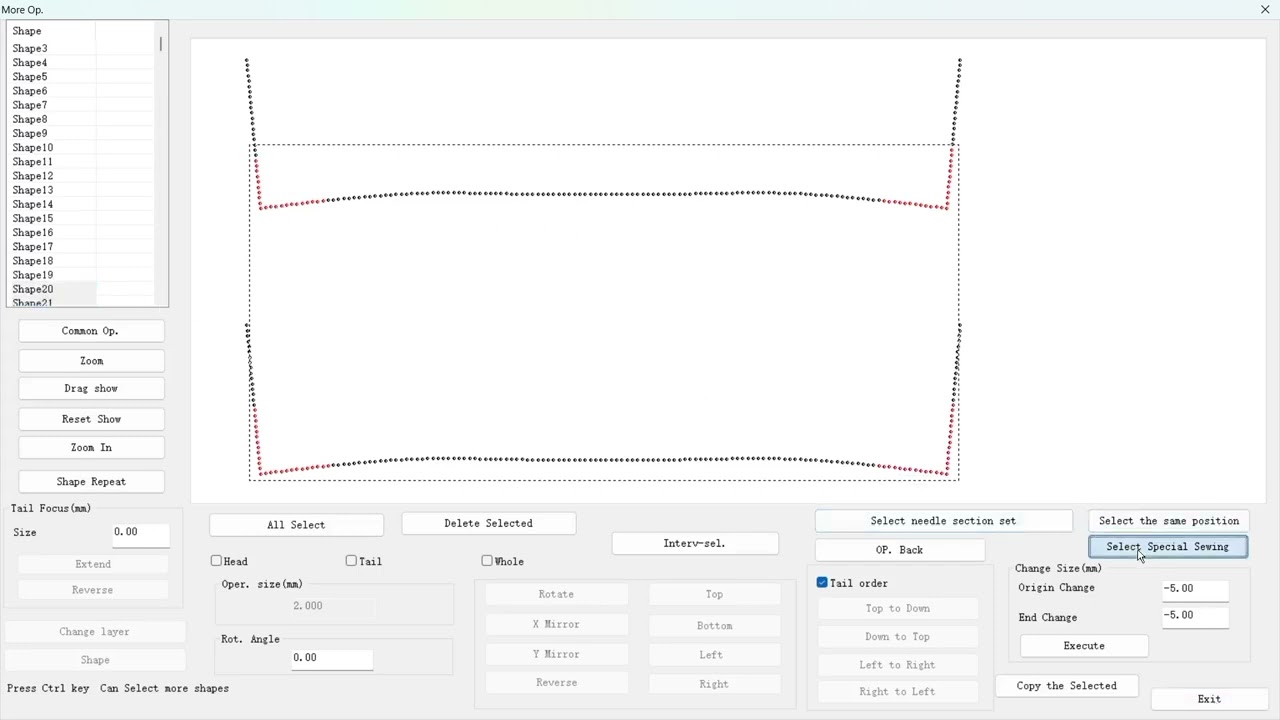The width and height of the screenshot is (1280, 720).
Task: Select Shape8 in the list
Action: (30, 119)
